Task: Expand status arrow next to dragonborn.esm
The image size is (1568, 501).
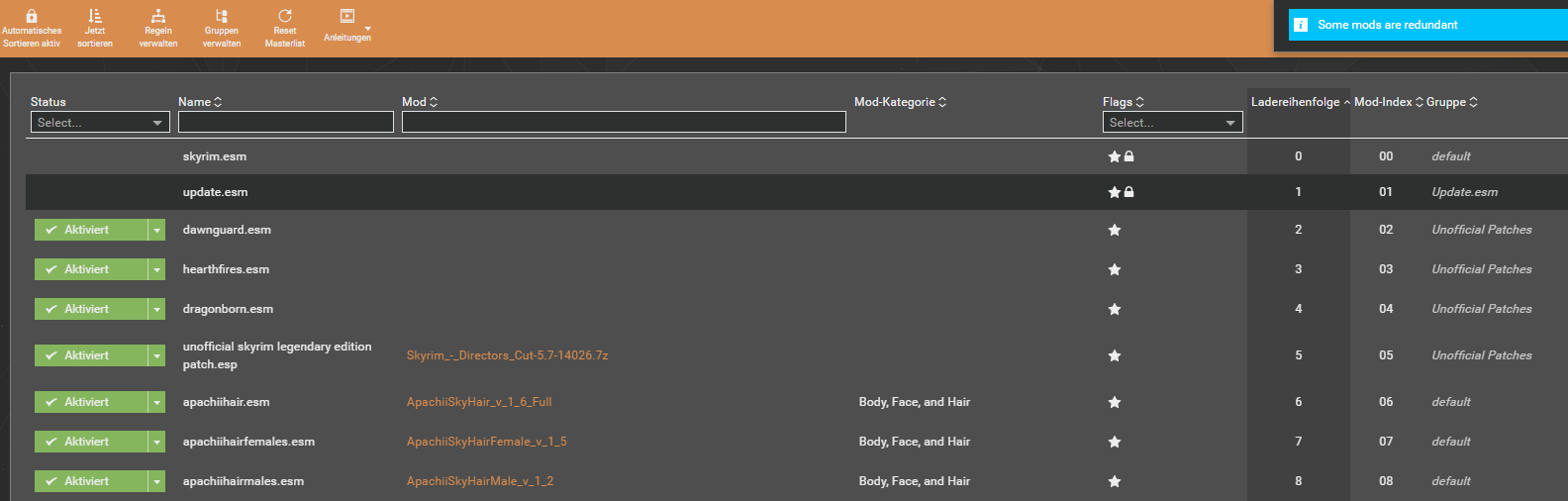Action: click(156, 310)
